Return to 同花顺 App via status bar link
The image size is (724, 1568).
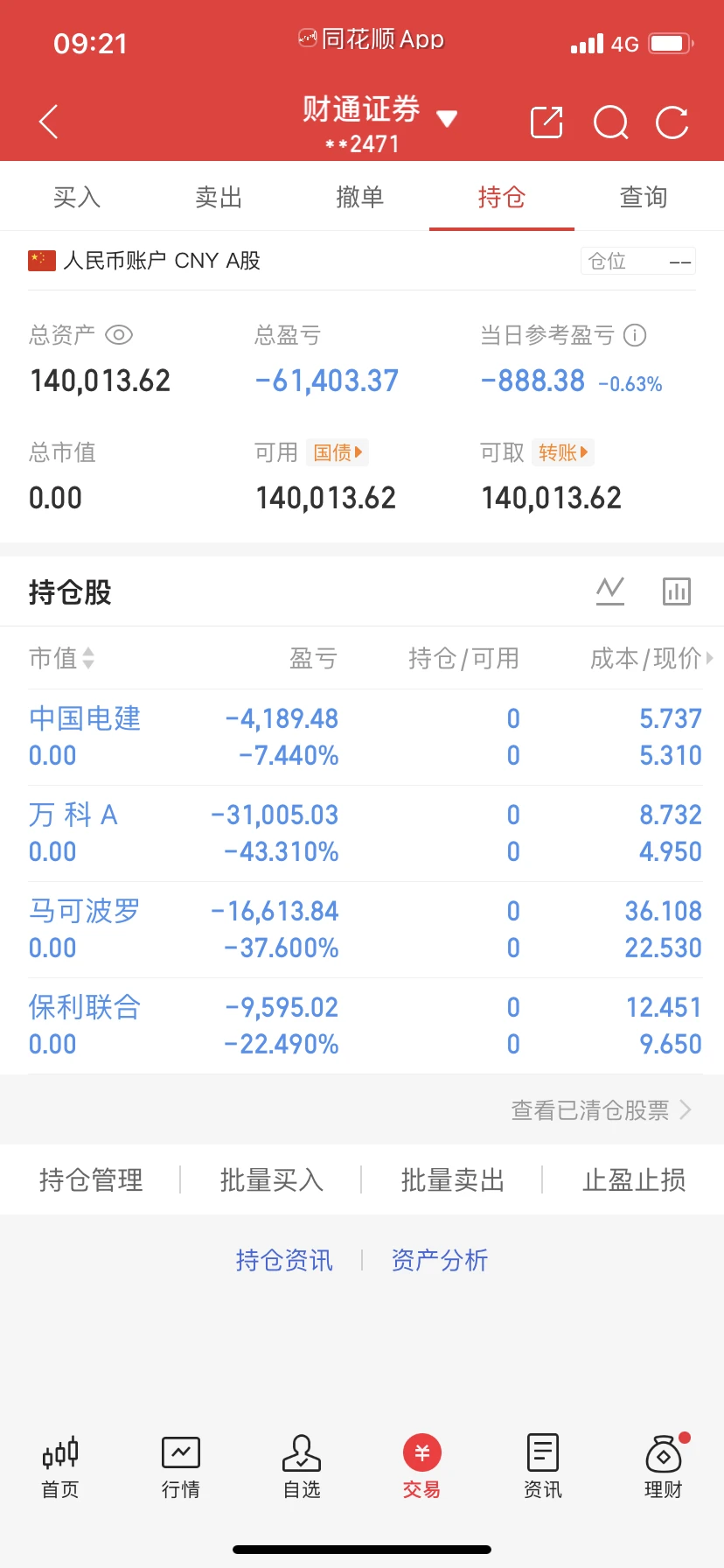pyautogui.click(x=371, y=39)
